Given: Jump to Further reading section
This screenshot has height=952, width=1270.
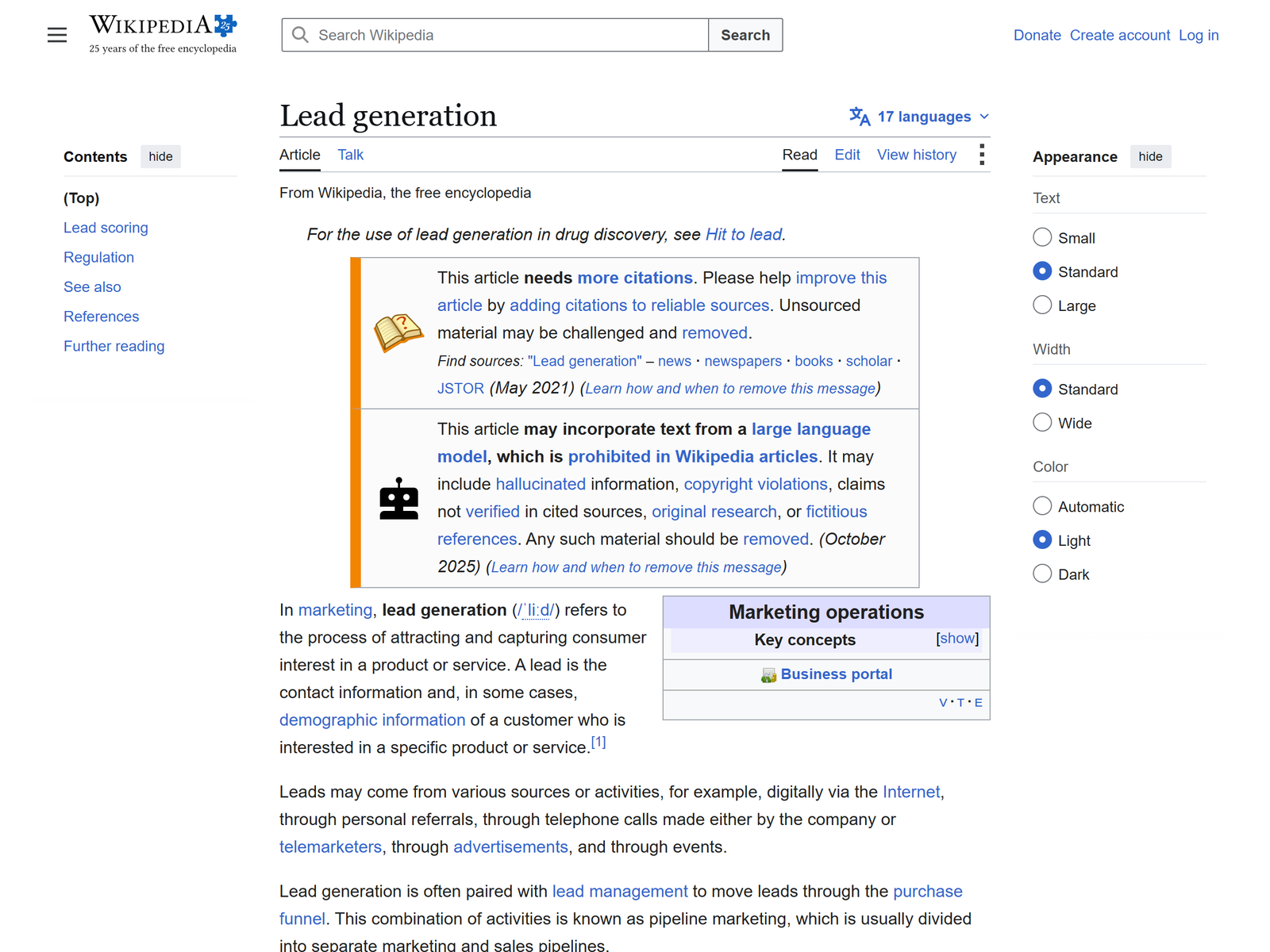Looking at the screenshot, I should tap(114, 346).
